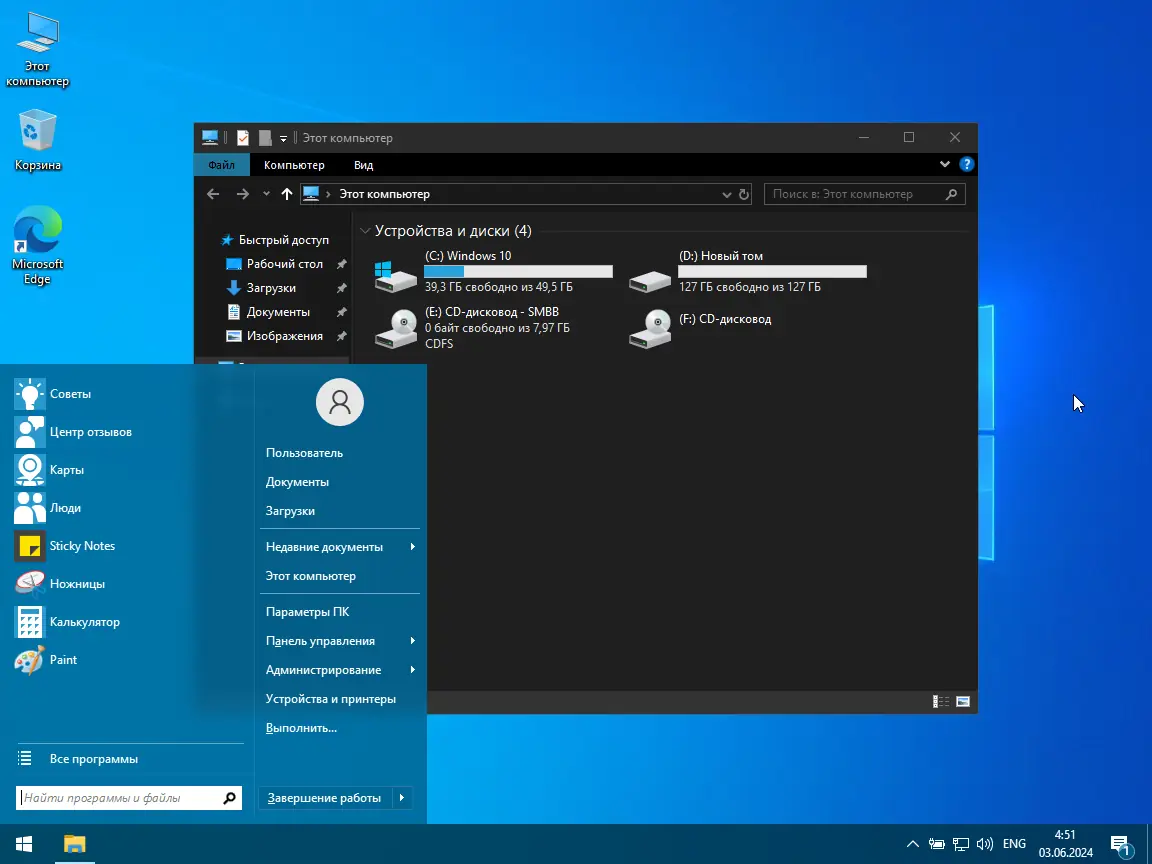1152x864 pixels.
Task: Select the (F:) CD-дисковод drive
Action: 702,327
